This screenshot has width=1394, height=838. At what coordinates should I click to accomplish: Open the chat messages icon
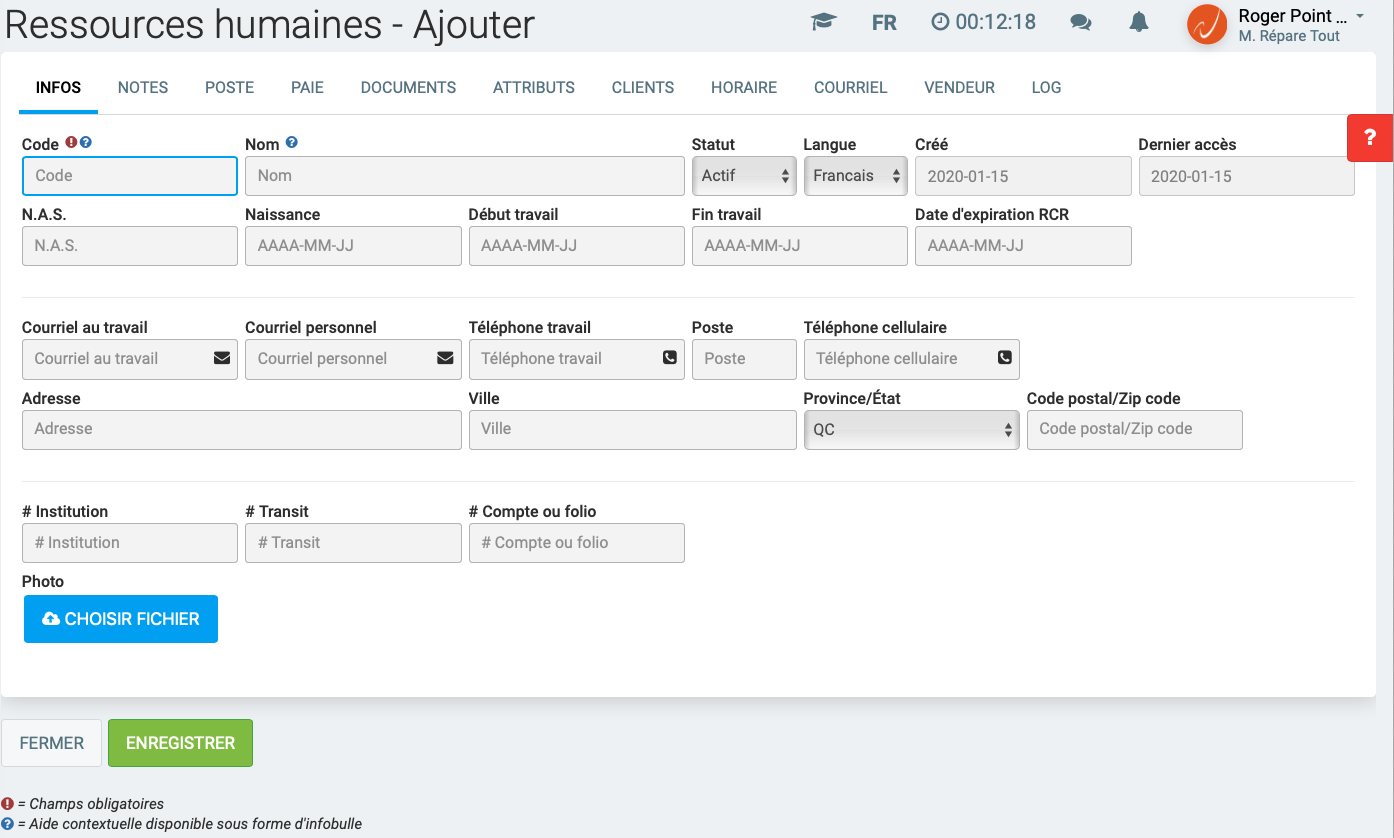(1080, 22)
